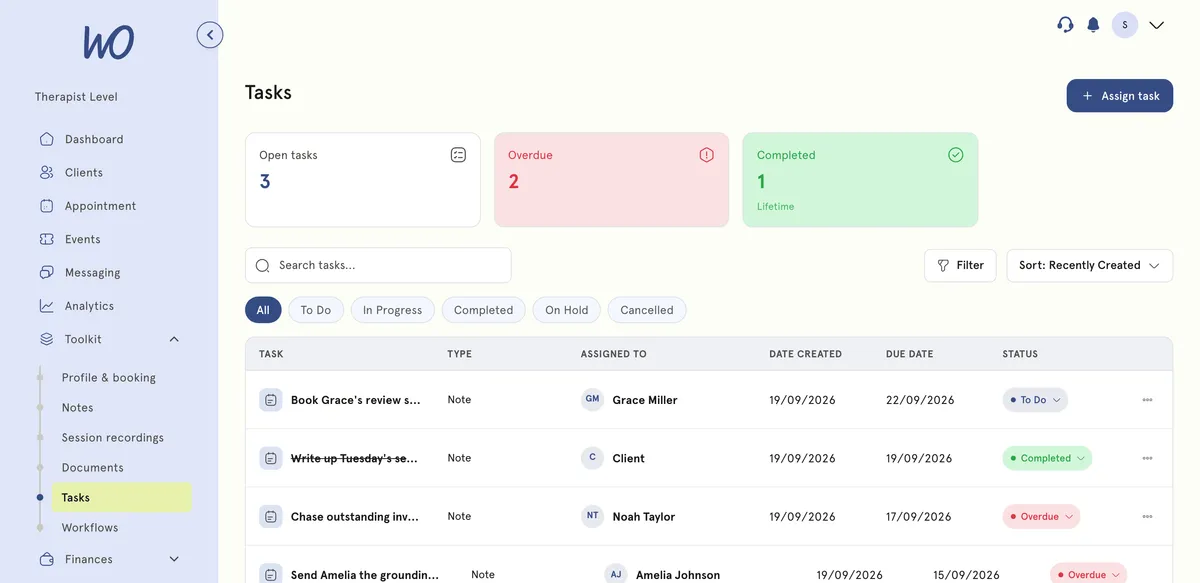This screenshot has width=1200, height=583.
Task: Open more options for the Client task
Action: point(1147,458)
